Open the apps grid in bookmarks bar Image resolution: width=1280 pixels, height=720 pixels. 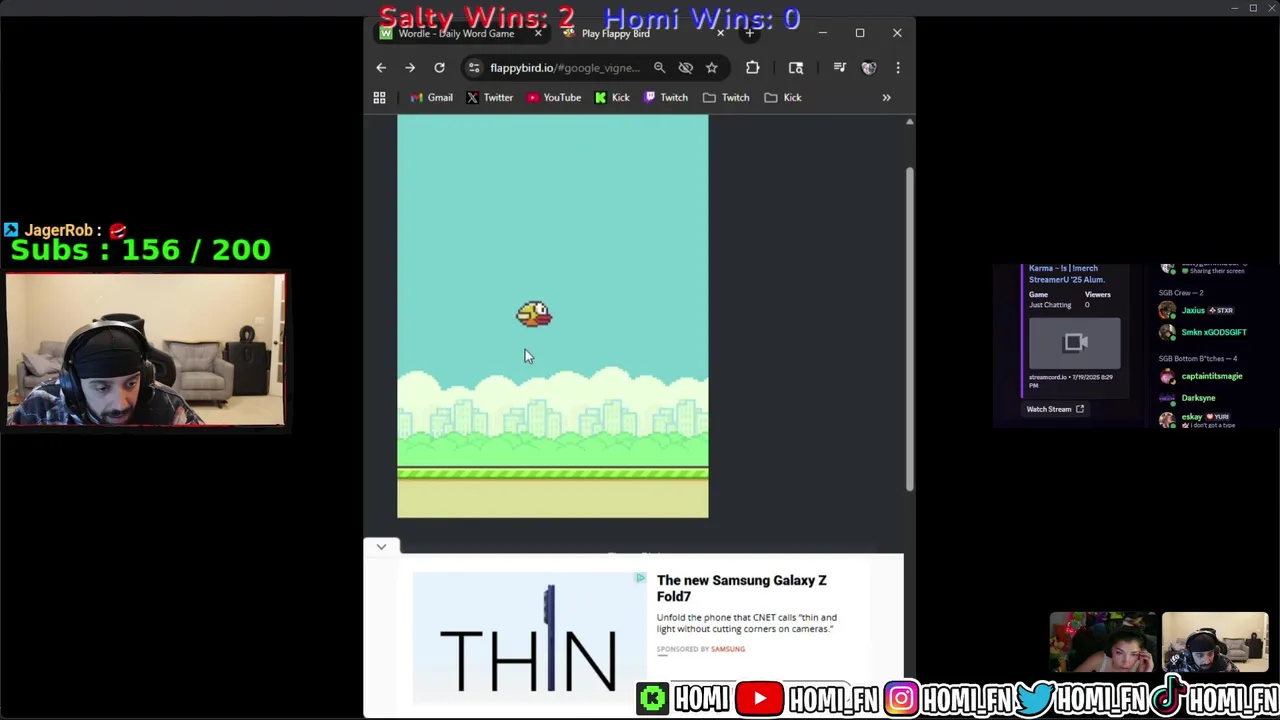click(x=379, y=98)
